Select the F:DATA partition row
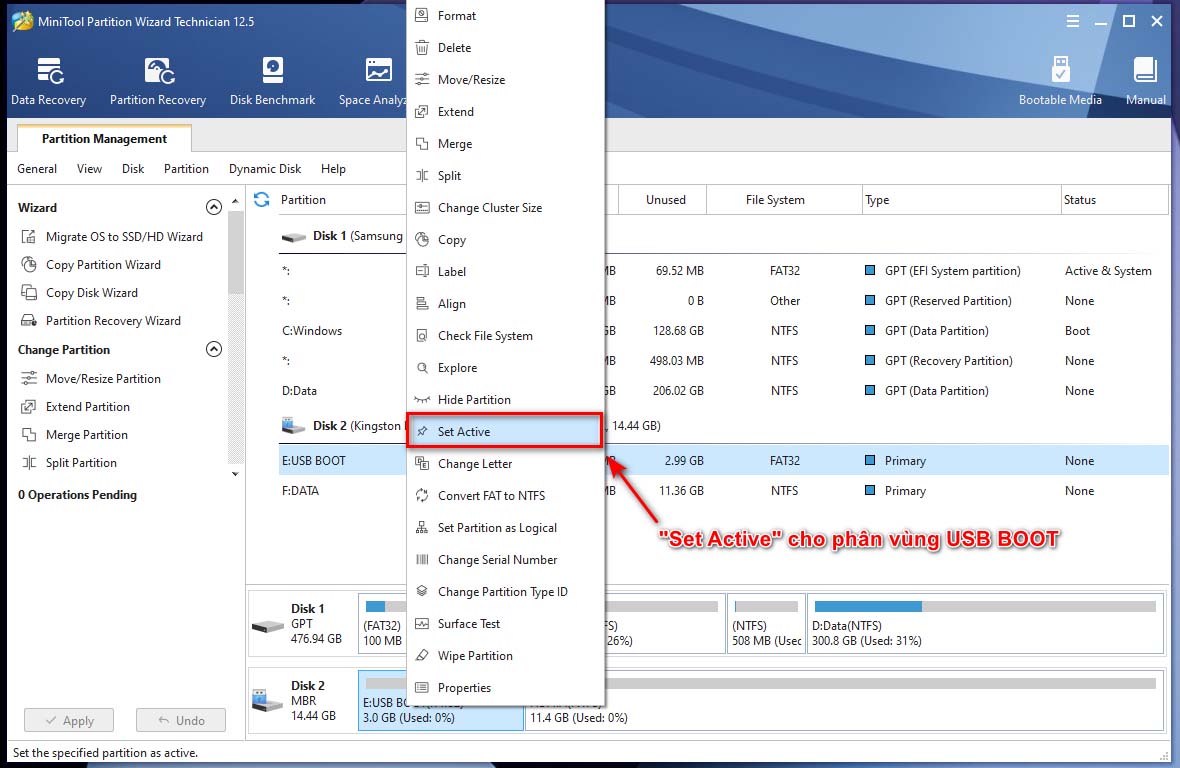The width and height of the screenshot is (1180, 768). click(722, 490)
